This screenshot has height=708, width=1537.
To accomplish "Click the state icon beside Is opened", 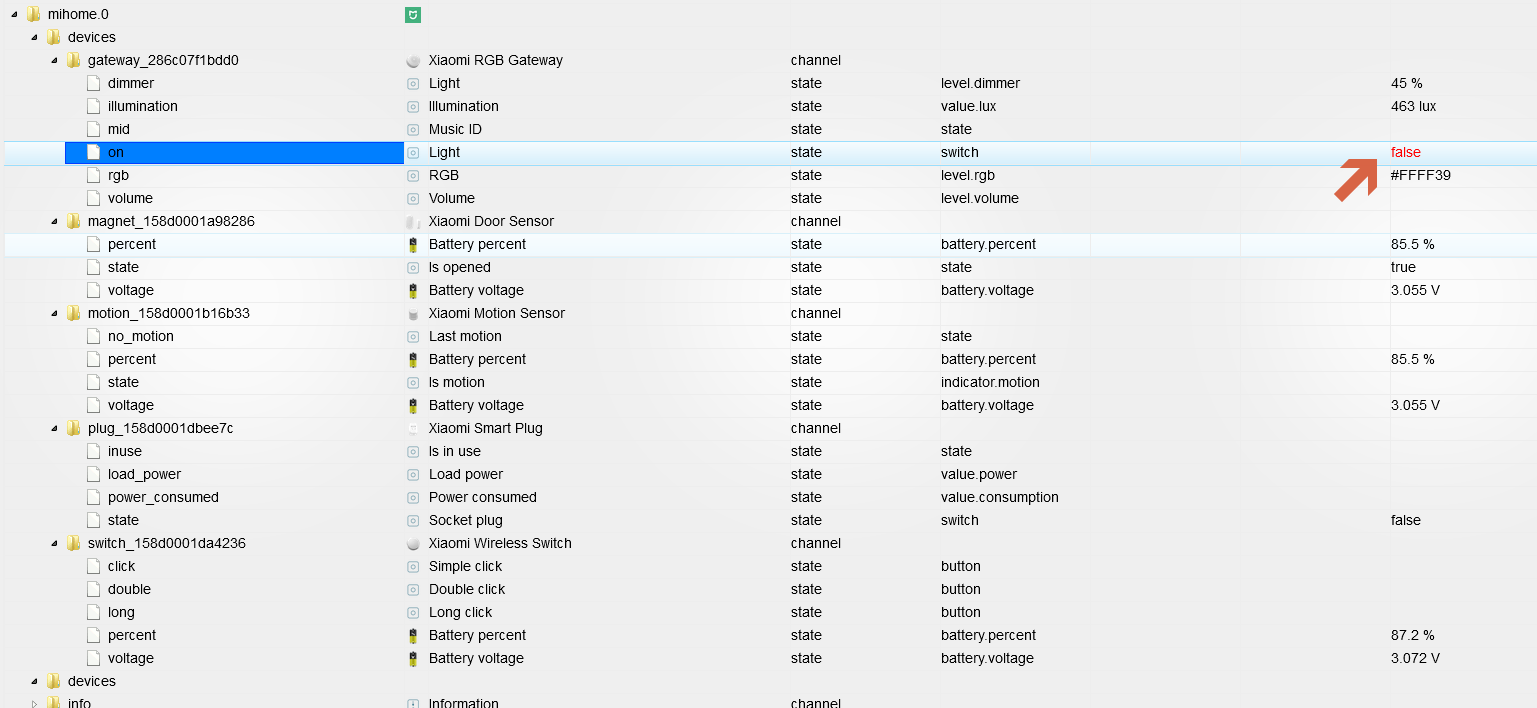I will click(x=412, y=267).
